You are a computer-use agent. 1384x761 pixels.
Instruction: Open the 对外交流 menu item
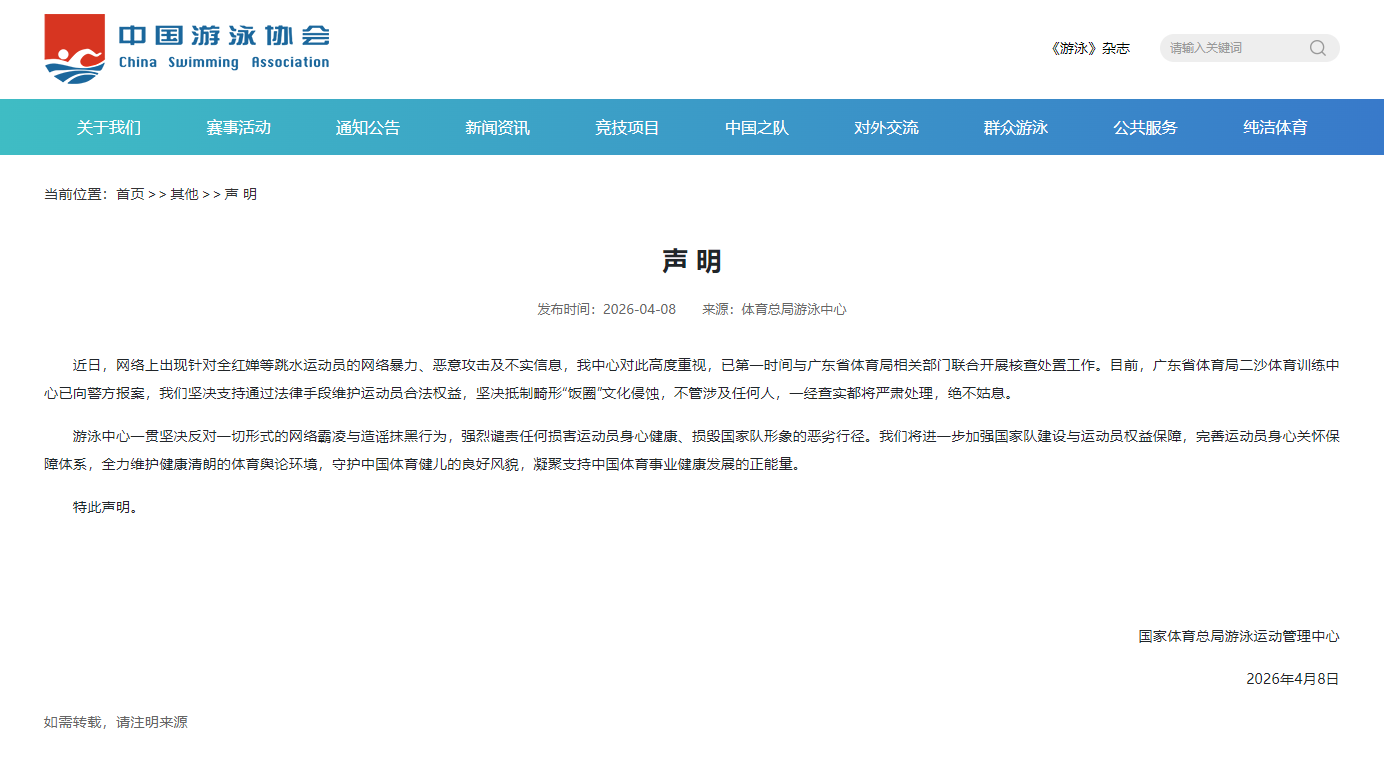point(886,127)
